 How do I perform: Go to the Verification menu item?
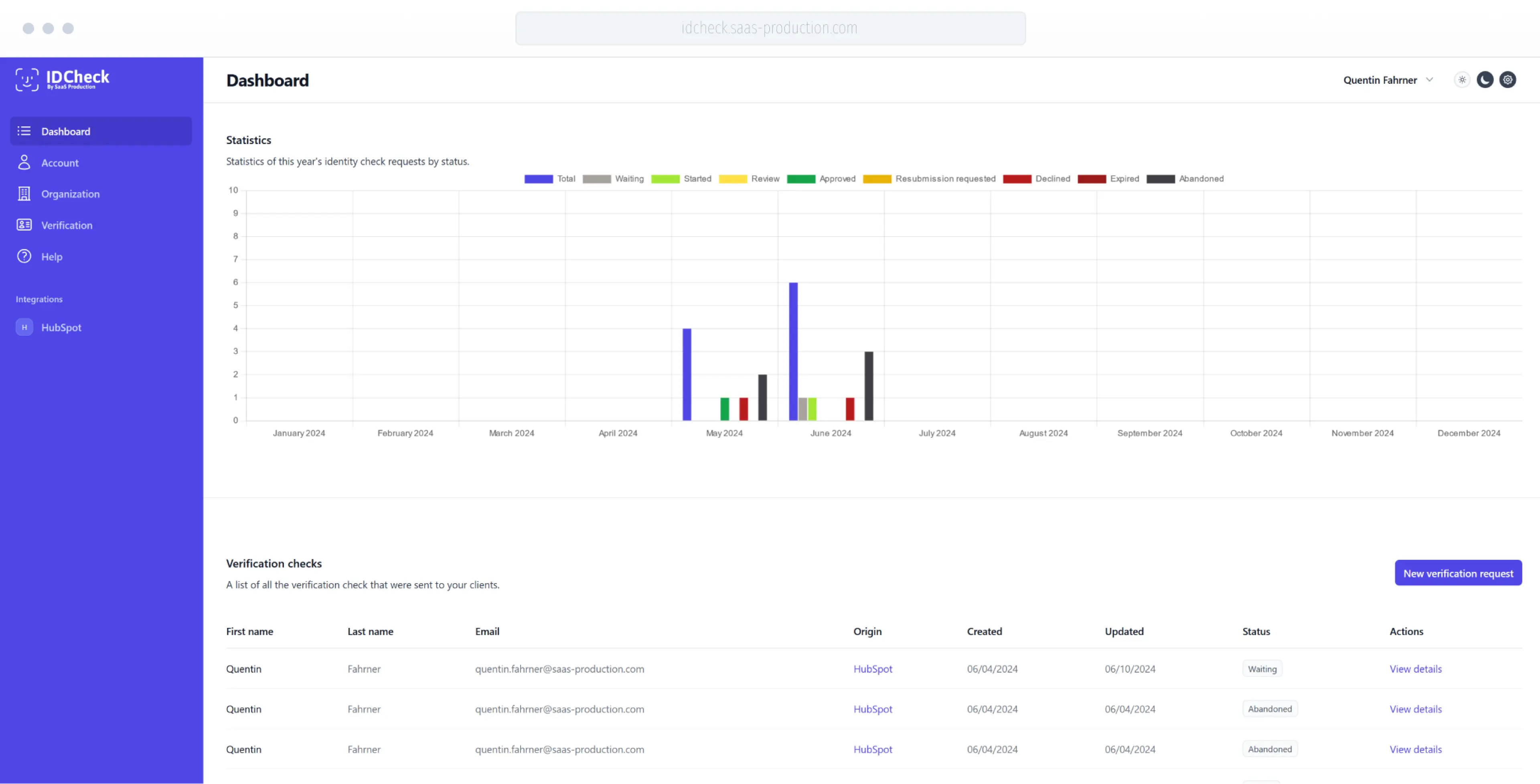[66, 225]
